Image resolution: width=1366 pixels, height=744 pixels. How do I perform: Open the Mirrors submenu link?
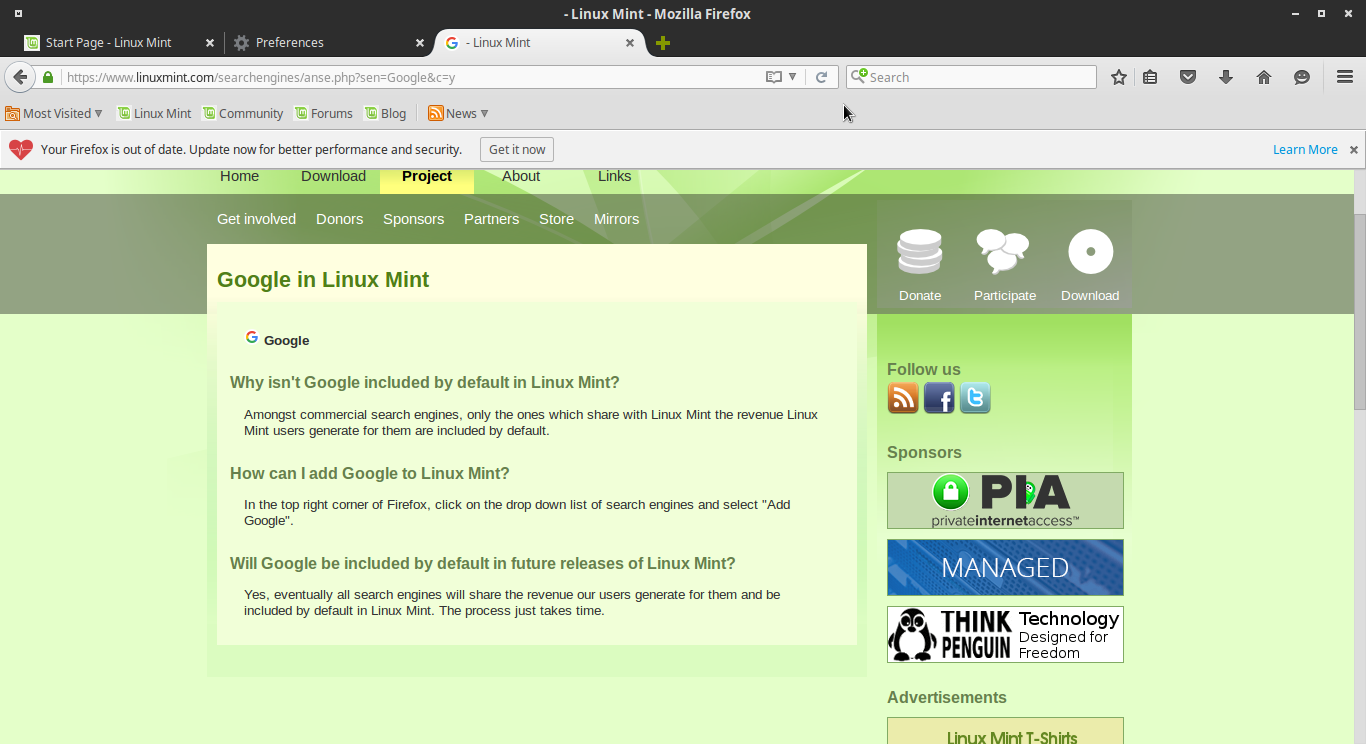[616, 219]
